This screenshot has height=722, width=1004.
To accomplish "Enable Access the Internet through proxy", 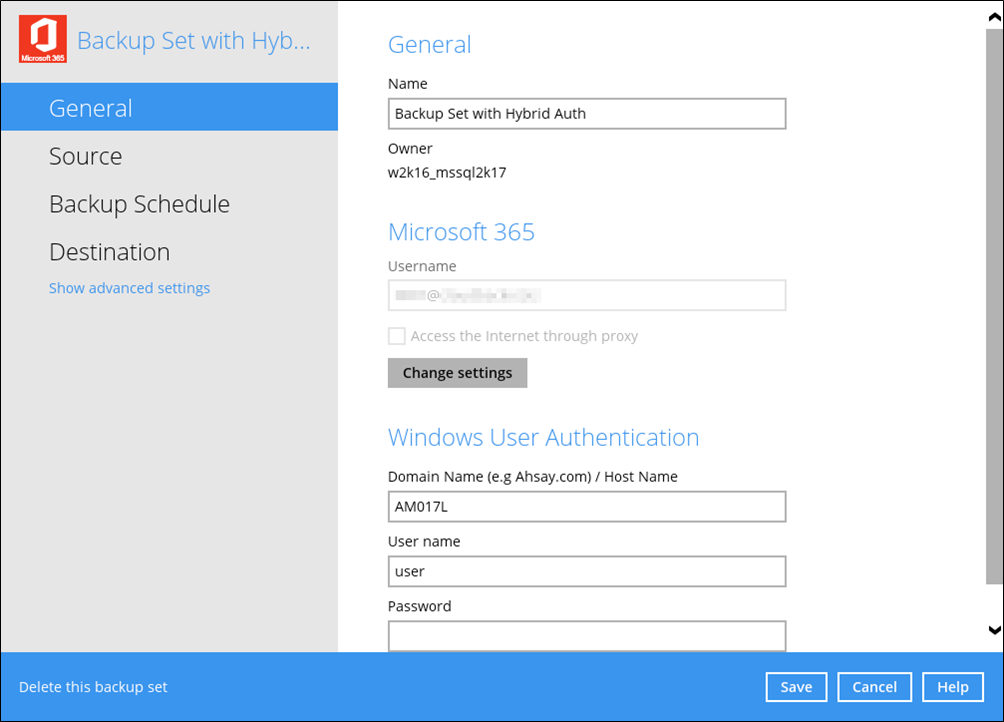I will 397,336.
